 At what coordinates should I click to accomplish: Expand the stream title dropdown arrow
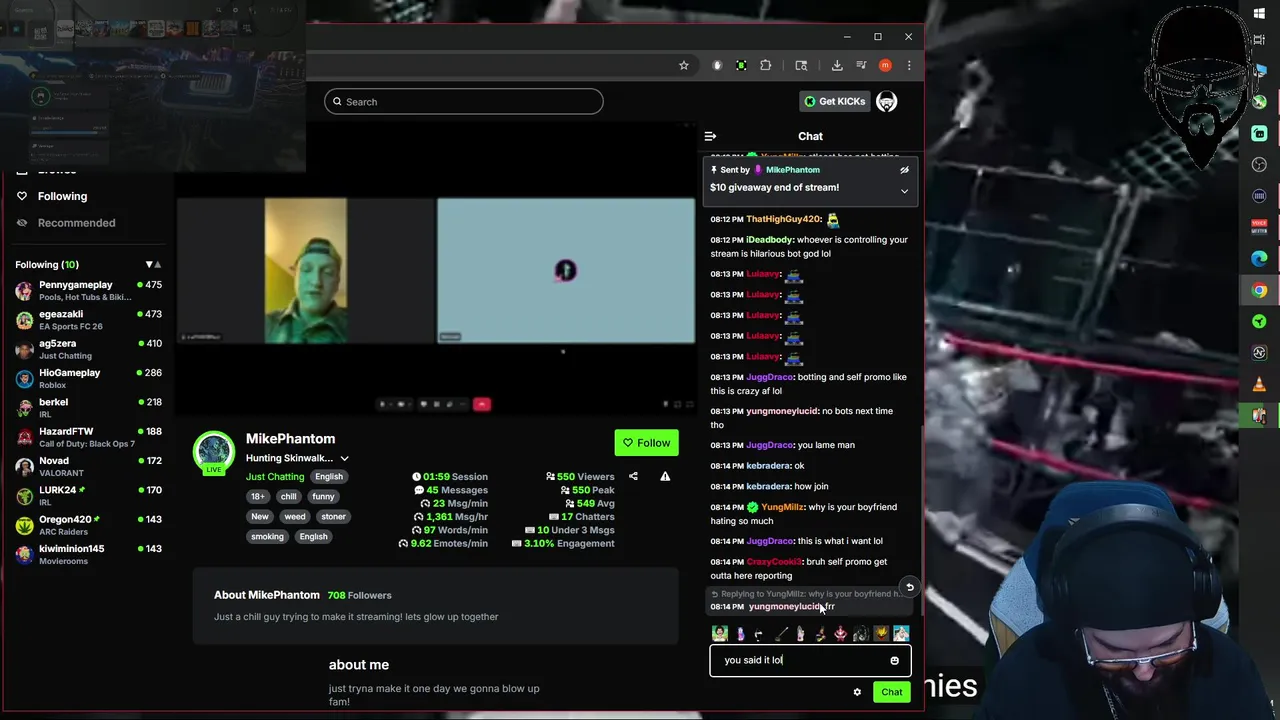(x=344, y=459)
